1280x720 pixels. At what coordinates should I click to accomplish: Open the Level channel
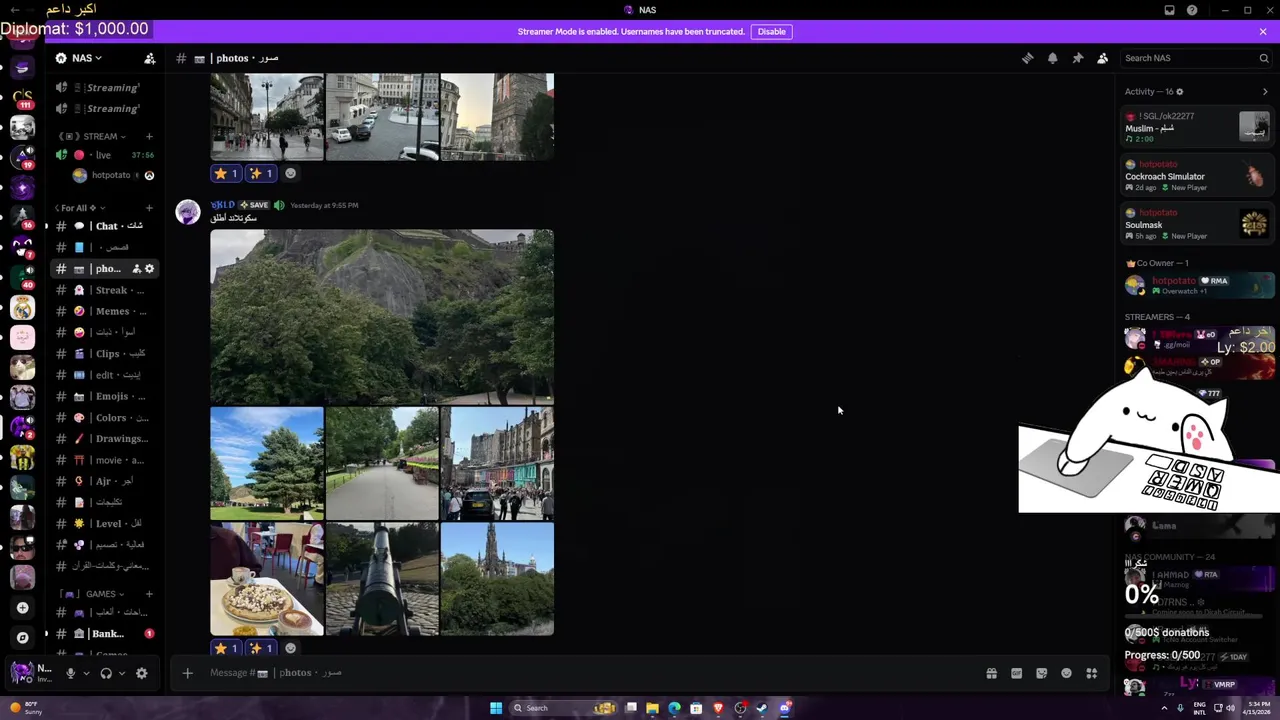pos(104,523)
